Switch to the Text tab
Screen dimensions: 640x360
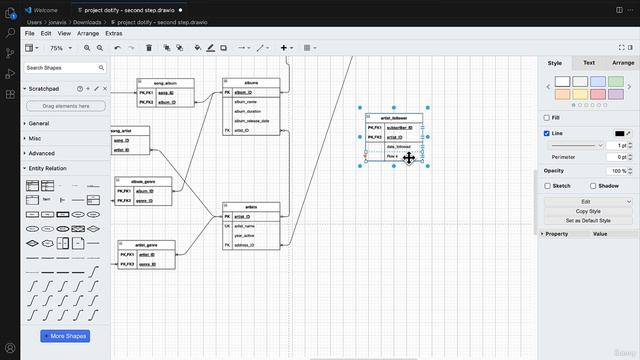tap(589, 63)
